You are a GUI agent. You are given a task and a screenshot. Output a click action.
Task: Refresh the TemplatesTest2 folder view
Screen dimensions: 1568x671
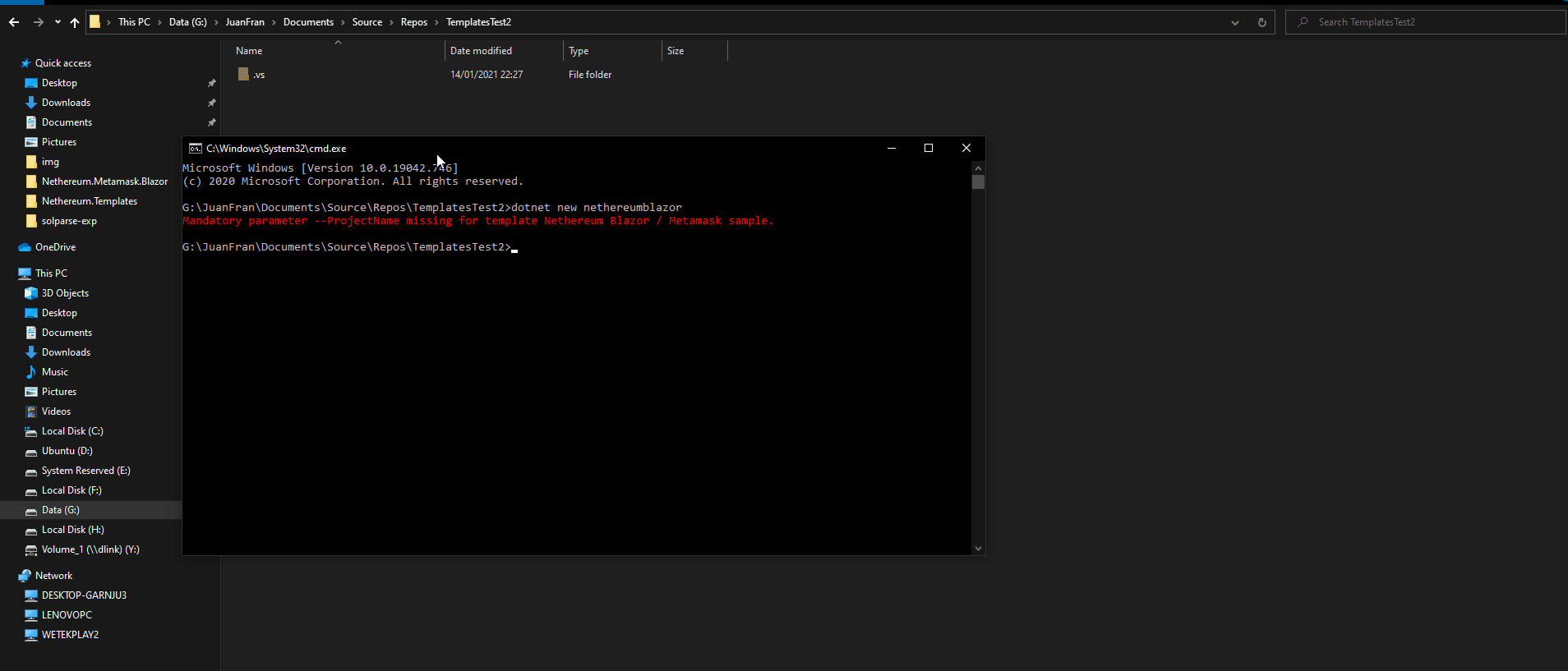pos(1261,22)
